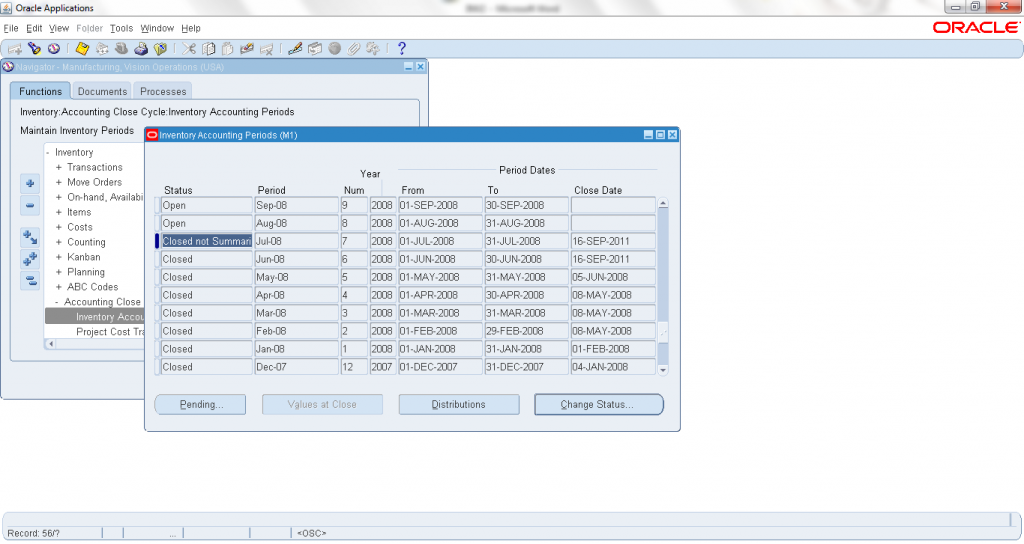Image resolution: width=1024 pixels, height=544 pixels.
Task: Click the Expand All Children navigator button
Action: (30, 259)
